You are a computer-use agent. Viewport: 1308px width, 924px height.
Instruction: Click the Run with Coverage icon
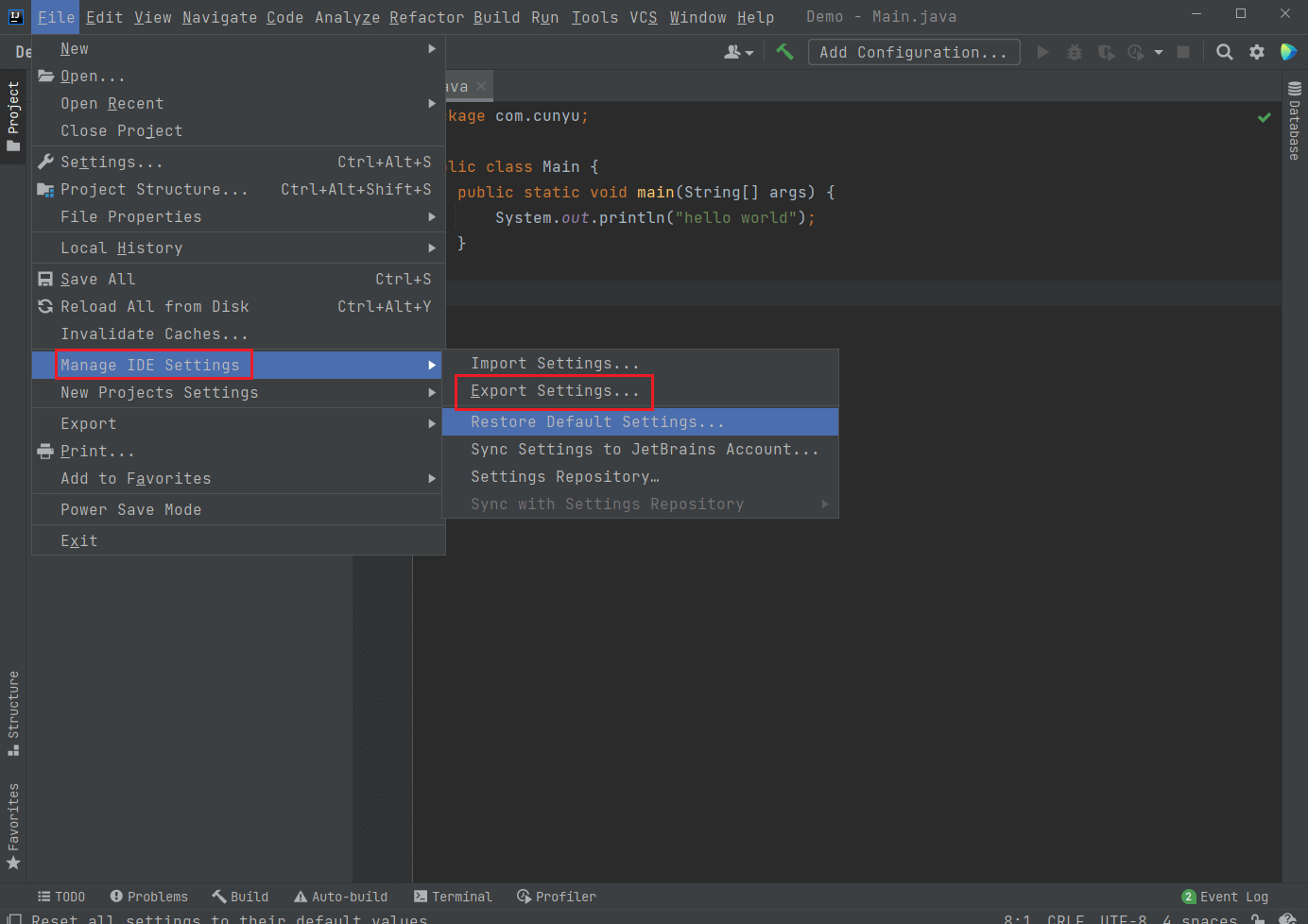(1106, 52)
